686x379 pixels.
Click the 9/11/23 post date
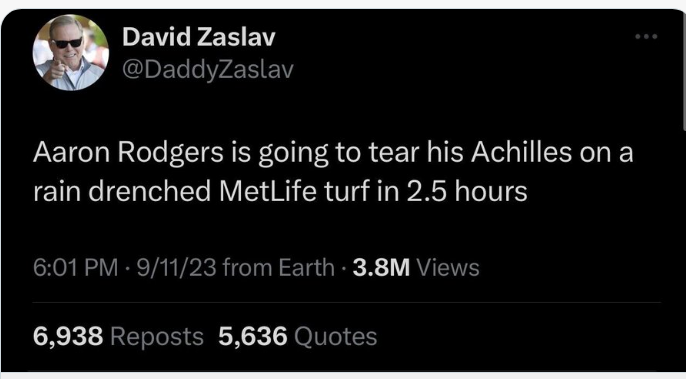177,267
